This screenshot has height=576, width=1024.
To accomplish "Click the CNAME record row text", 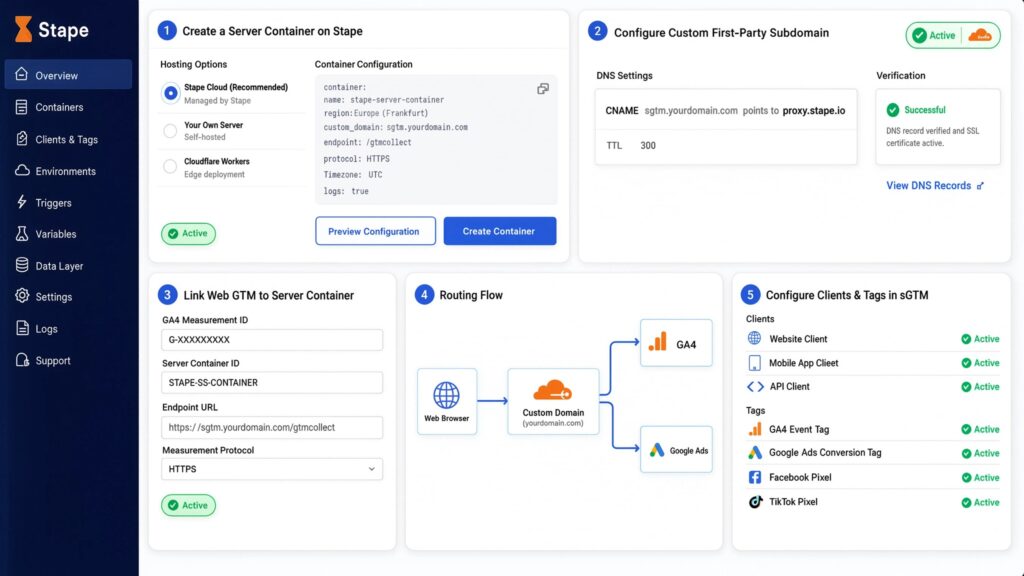I will 725,110.
